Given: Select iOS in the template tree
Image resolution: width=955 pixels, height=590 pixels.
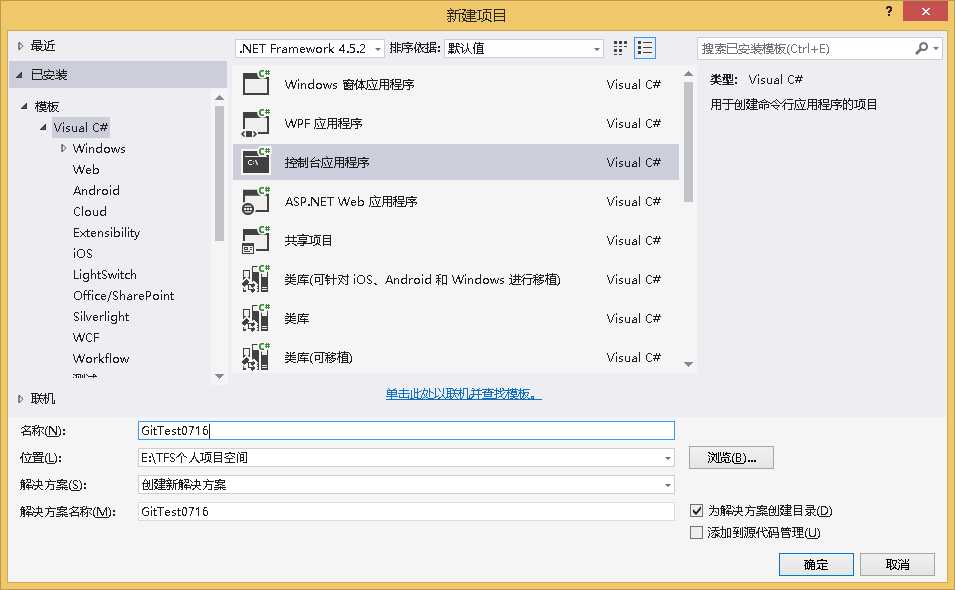Looking at the screenshot, I should pos(83,253).
